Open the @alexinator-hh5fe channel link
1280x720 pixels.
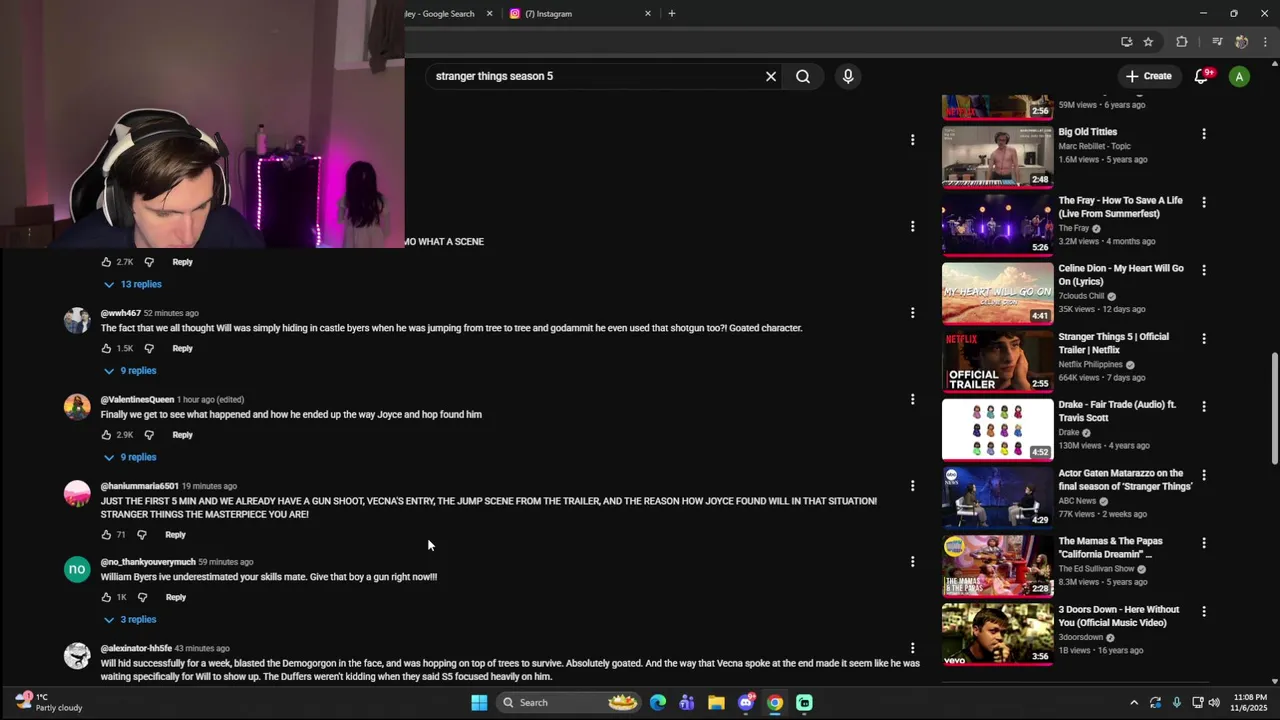[x=136, y=648]
